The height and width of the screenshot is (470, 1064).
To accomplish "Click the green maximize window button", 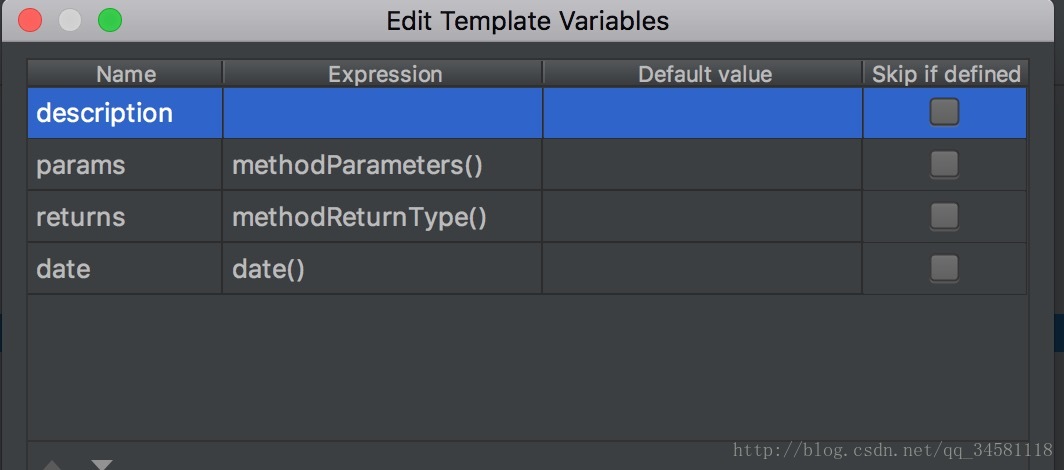I will tap(109, 20).
